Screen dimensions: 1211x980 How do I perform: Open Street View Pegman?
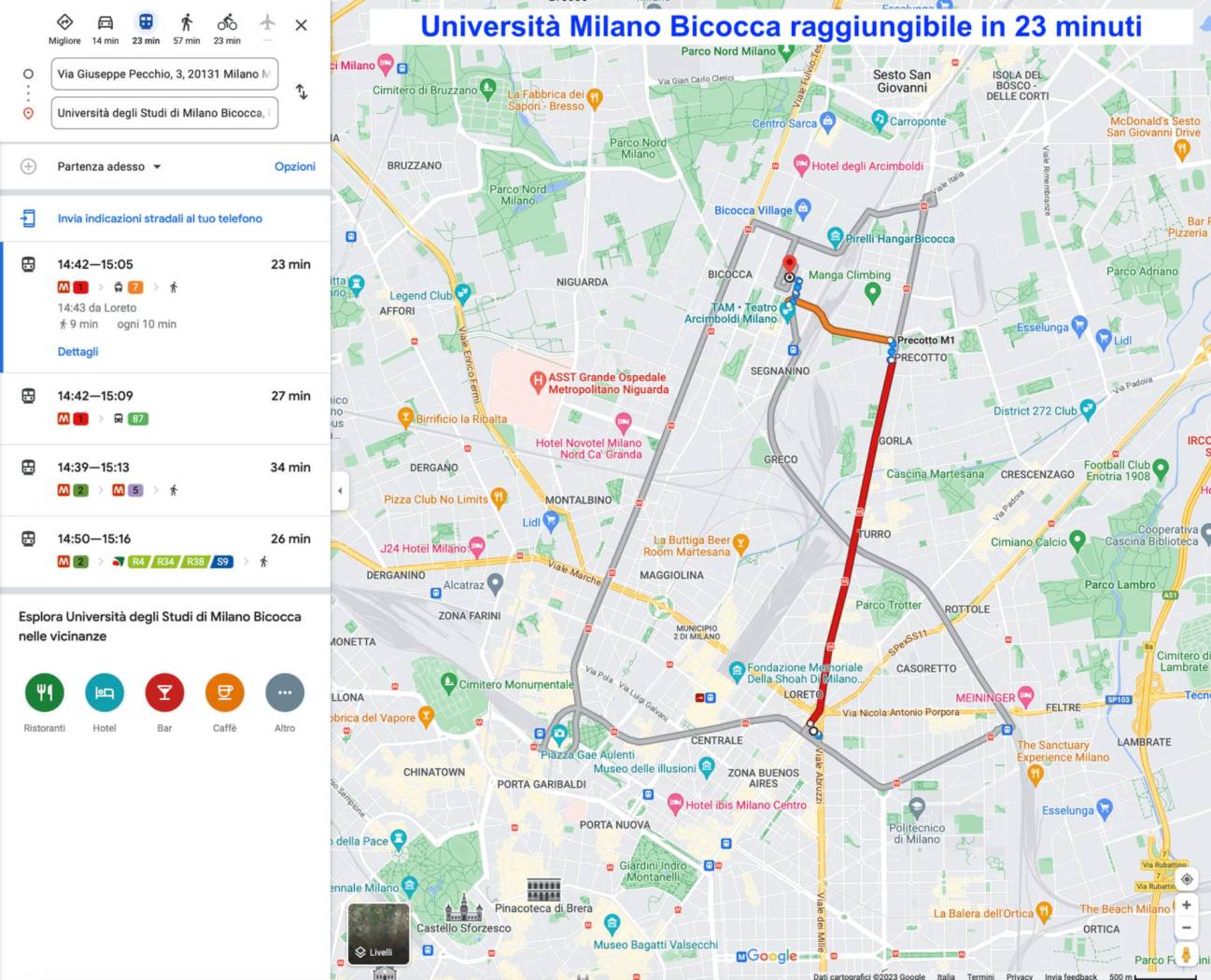coord(1187,954)
